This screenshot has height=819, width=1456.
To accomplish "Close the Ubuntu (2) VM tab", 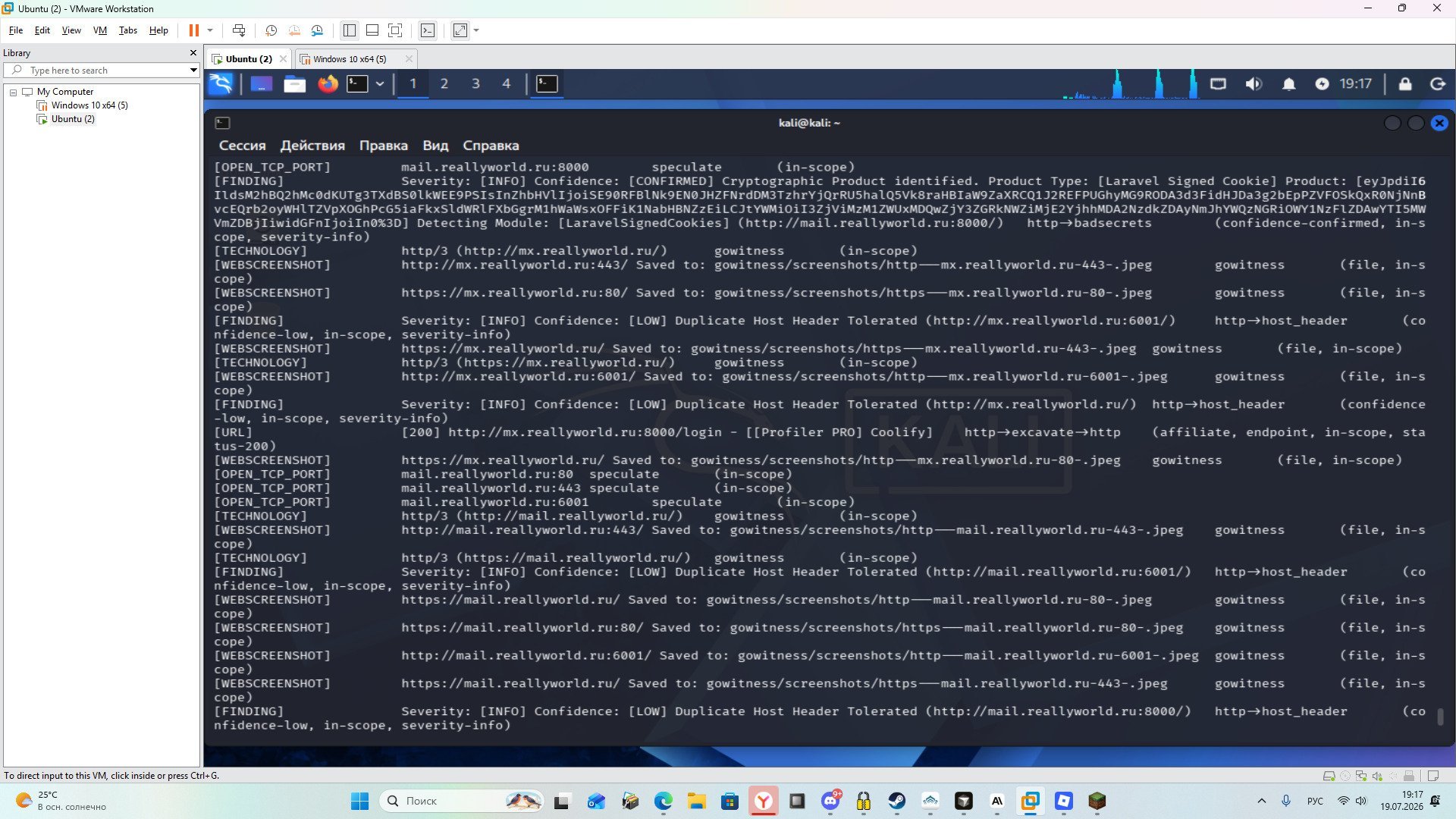I will [283, 58].
